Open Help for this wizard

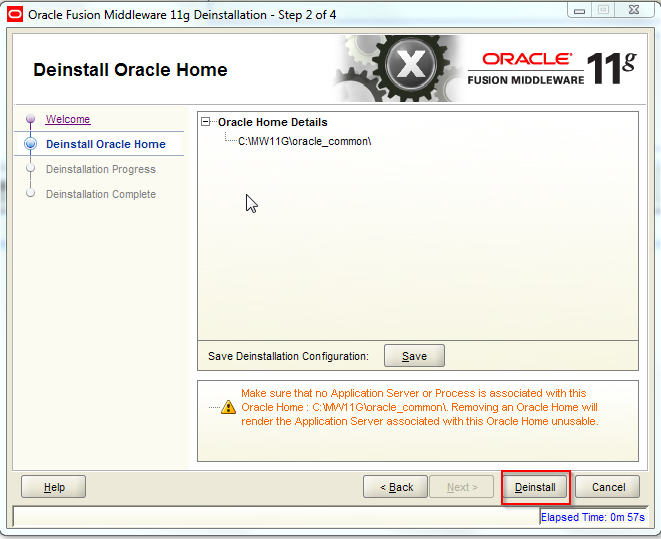[x=54, y=487]
